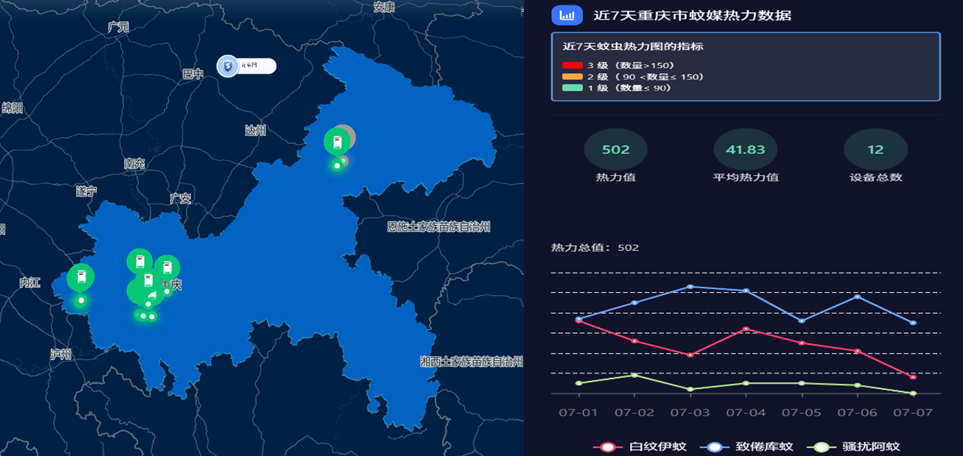Click the bar chart icon beside the title
This screenshot has width=963, height=456.
(566, 15)
